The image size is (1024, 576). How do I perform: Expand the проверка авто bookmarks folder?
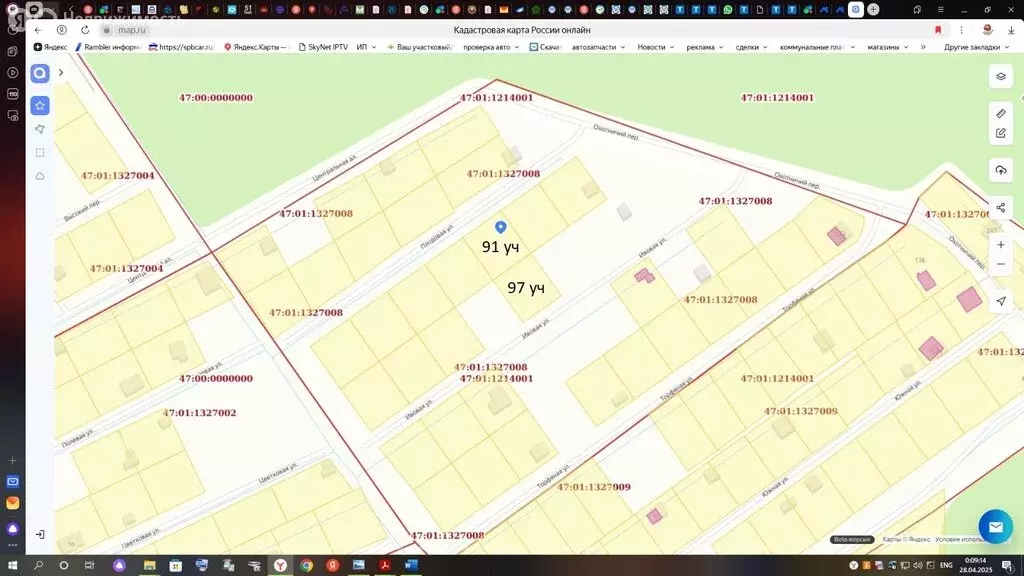coord(491,47)
